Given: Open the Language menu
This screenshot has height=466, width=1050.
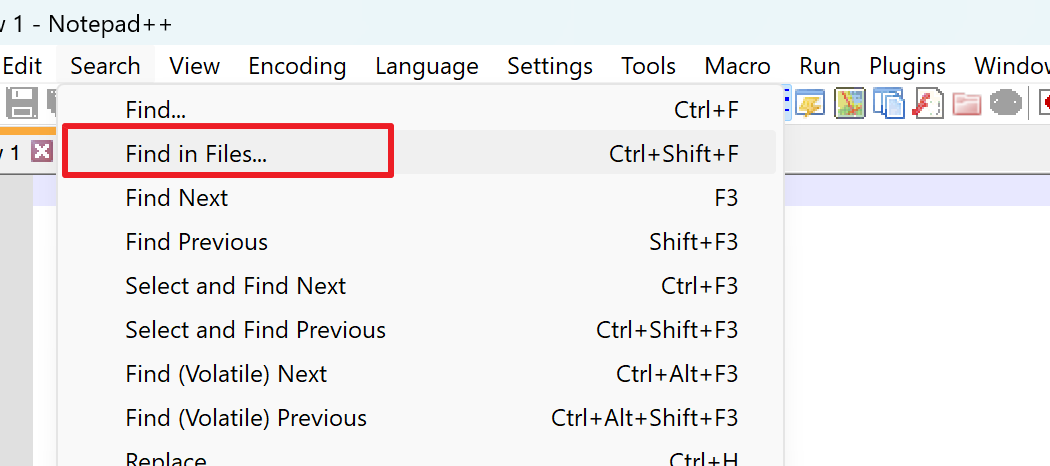Looking at the screenshot, I should click(427, 66).
